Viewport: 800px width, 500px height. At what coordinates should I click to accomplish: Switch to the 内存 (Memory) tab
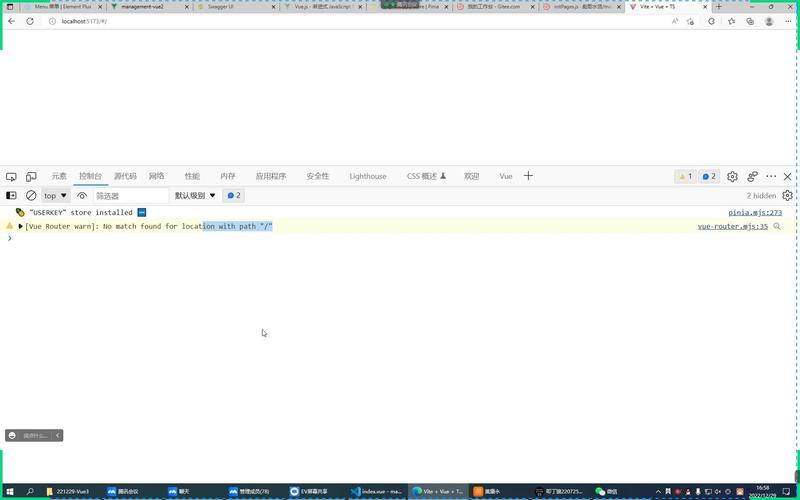(228, 176)
